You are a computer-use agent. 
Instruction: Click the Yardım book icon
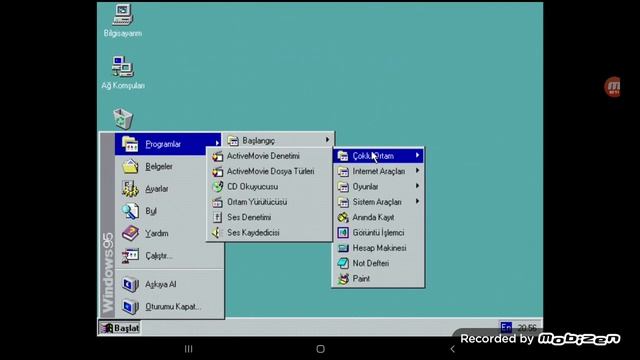click(130, 233)
